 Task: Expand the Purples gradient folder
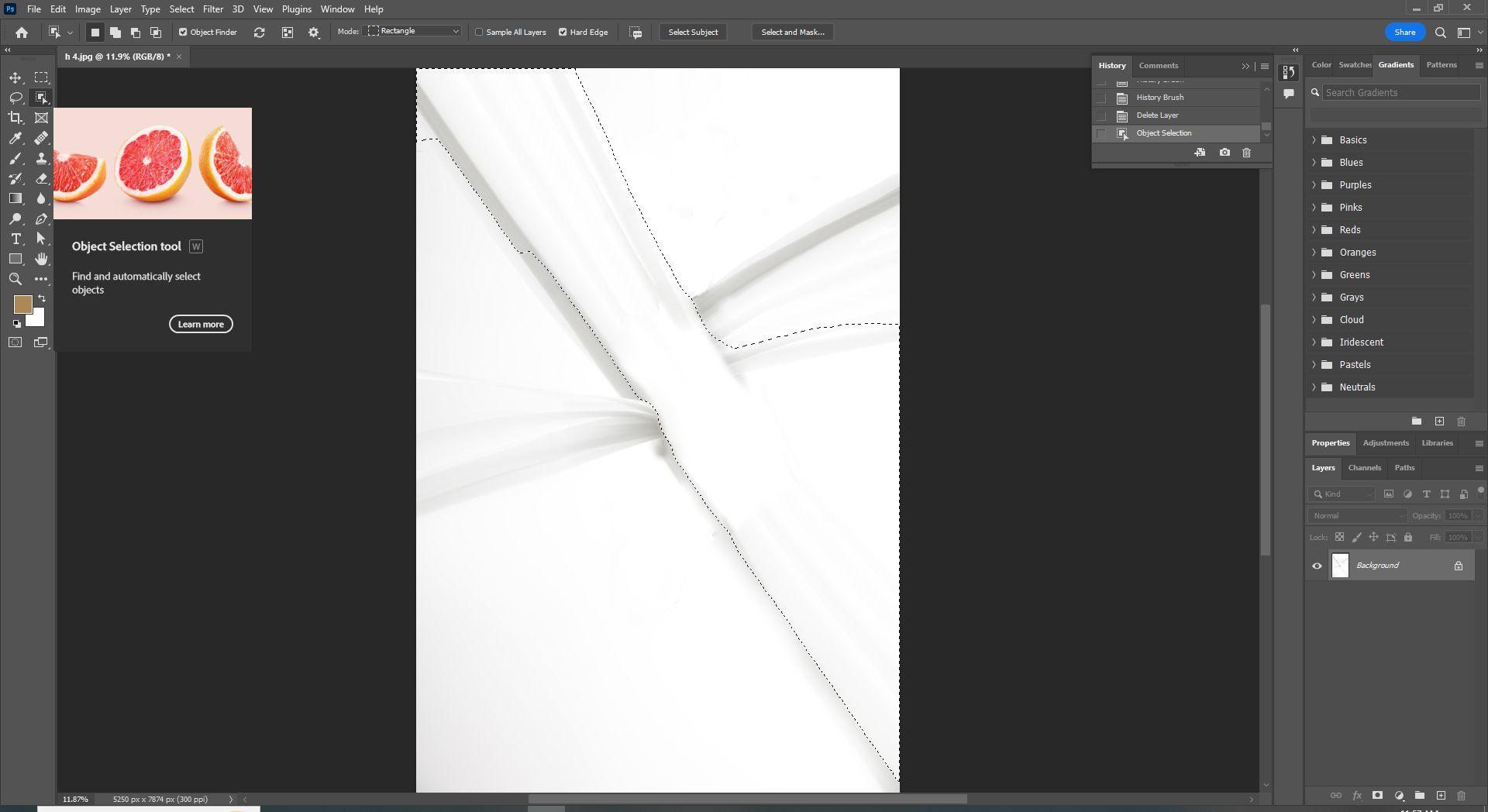[1314, 185]
